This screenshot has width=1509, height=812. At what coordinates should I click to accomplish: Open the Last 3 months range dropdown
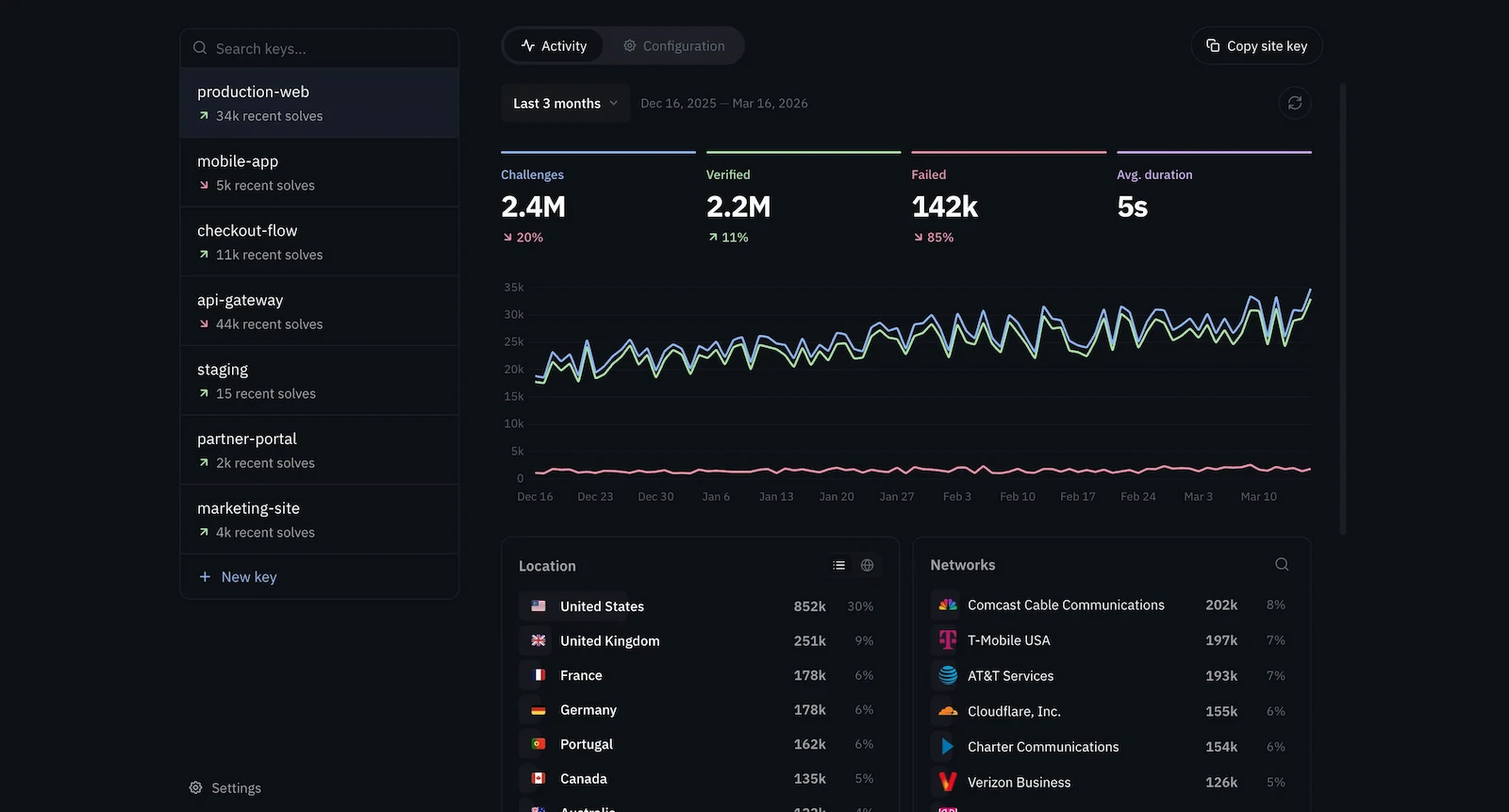point(565,103)
